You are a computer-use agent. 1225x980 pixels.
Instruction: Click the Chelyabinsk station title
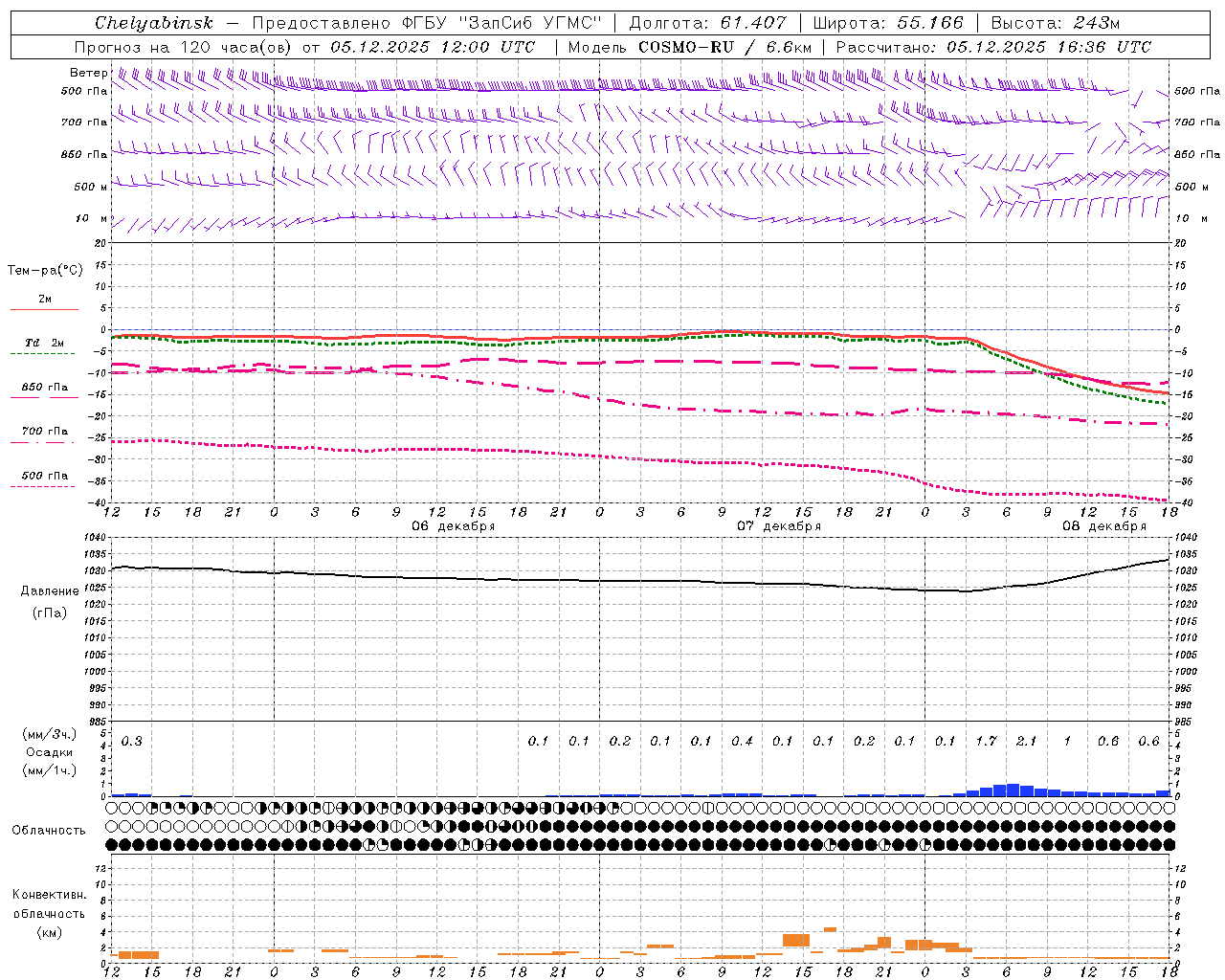click(154, 22)
